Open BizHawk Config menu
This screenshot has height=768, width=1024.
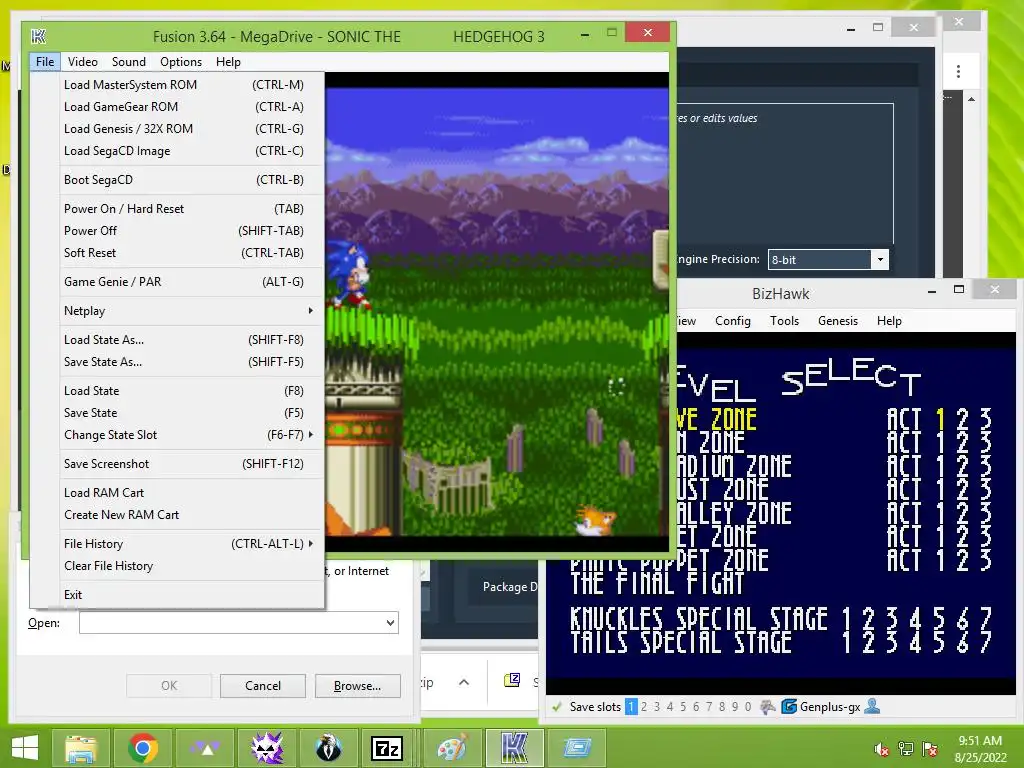pos(733,321)
